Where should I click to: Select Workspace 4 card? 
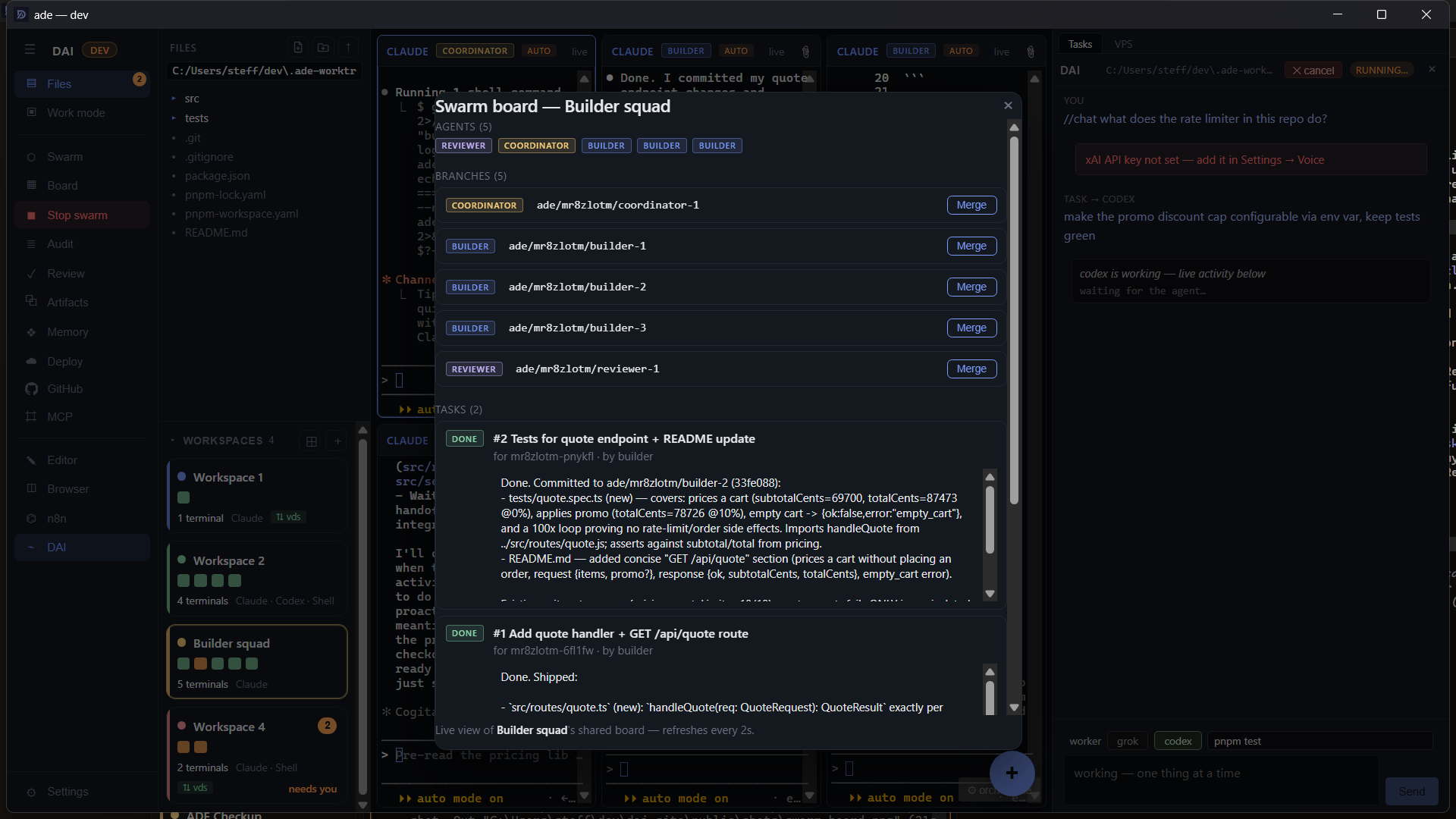[x=257, y=755]
